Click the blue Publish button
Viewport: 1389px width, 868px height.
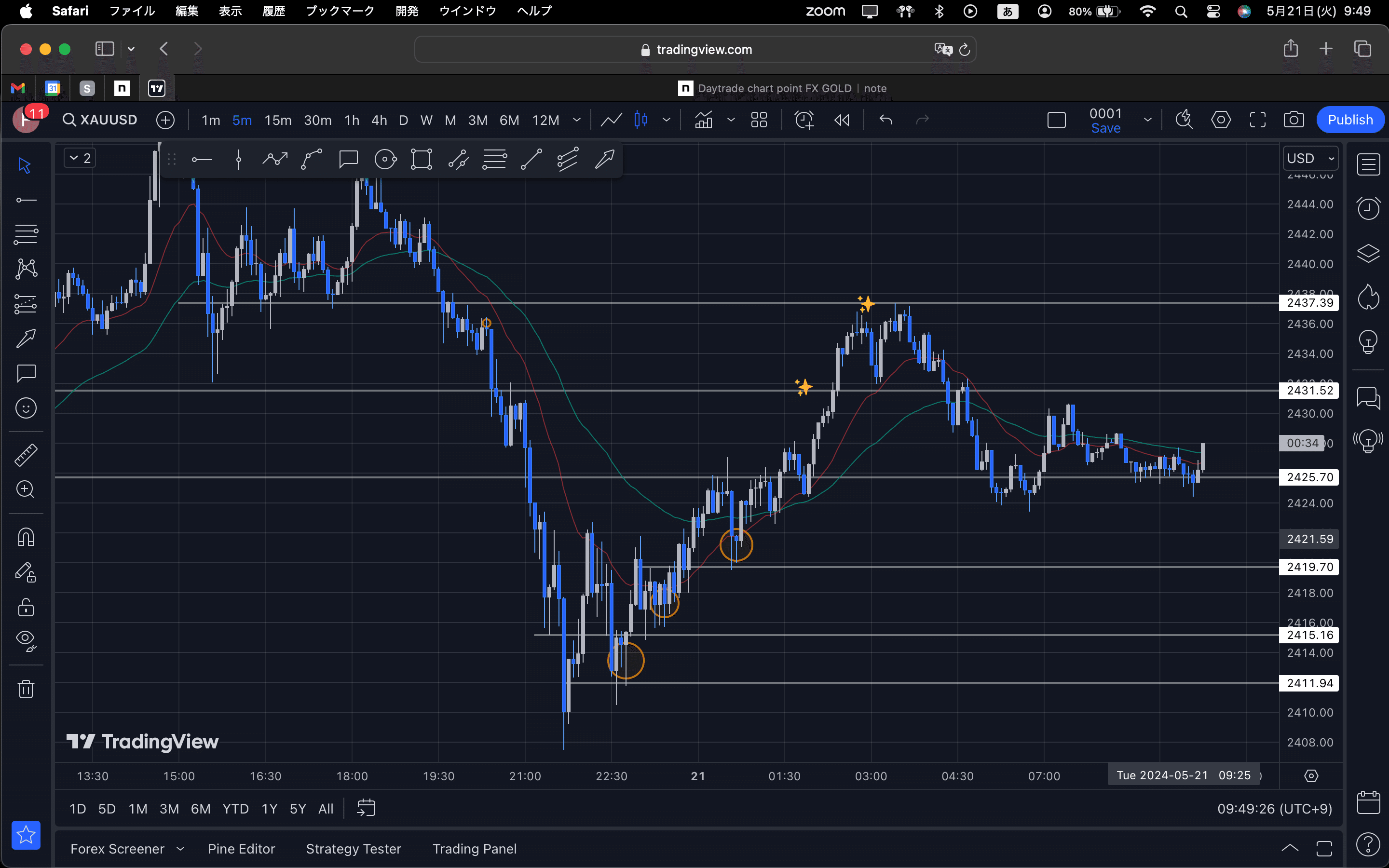tap(1350, 120)
